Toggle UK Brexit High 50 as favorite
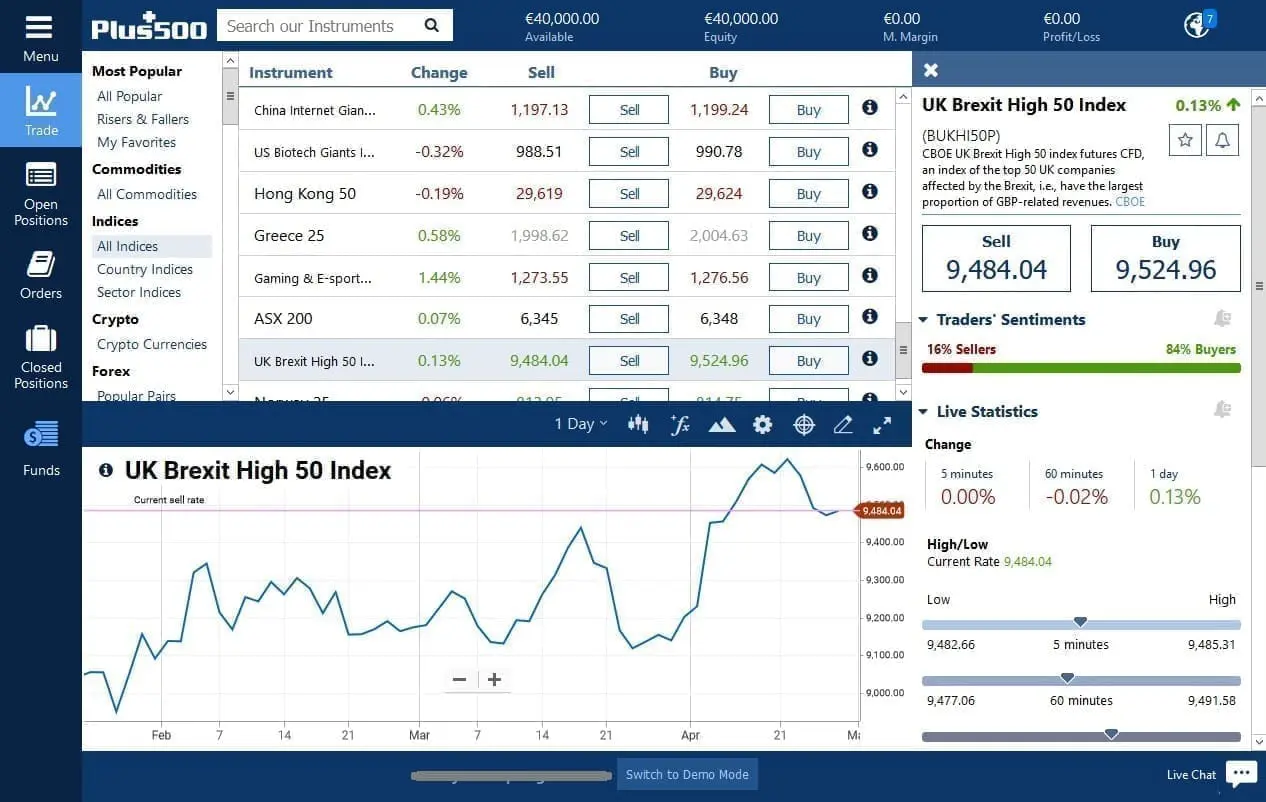 [x=1184, y=140]
